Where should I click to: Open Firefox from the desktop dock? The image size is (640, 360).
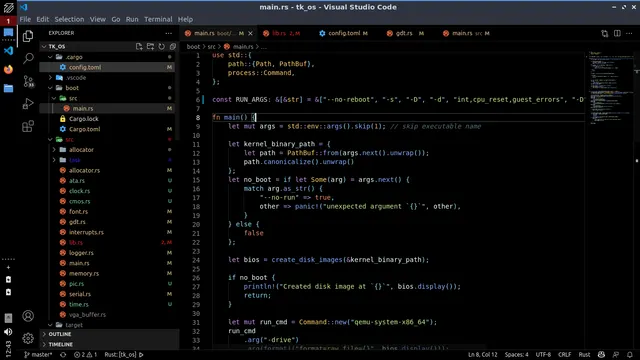point(8,69)
